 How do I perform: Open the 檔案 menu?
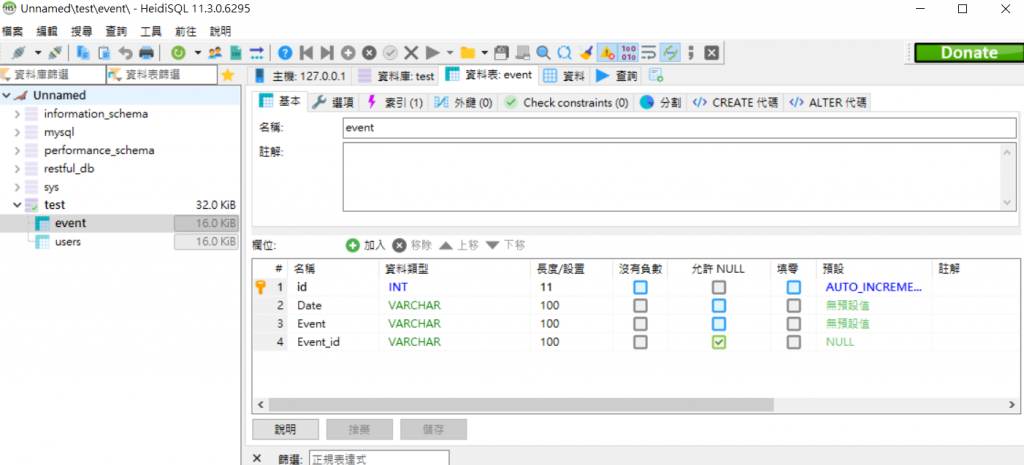[12, 31]
